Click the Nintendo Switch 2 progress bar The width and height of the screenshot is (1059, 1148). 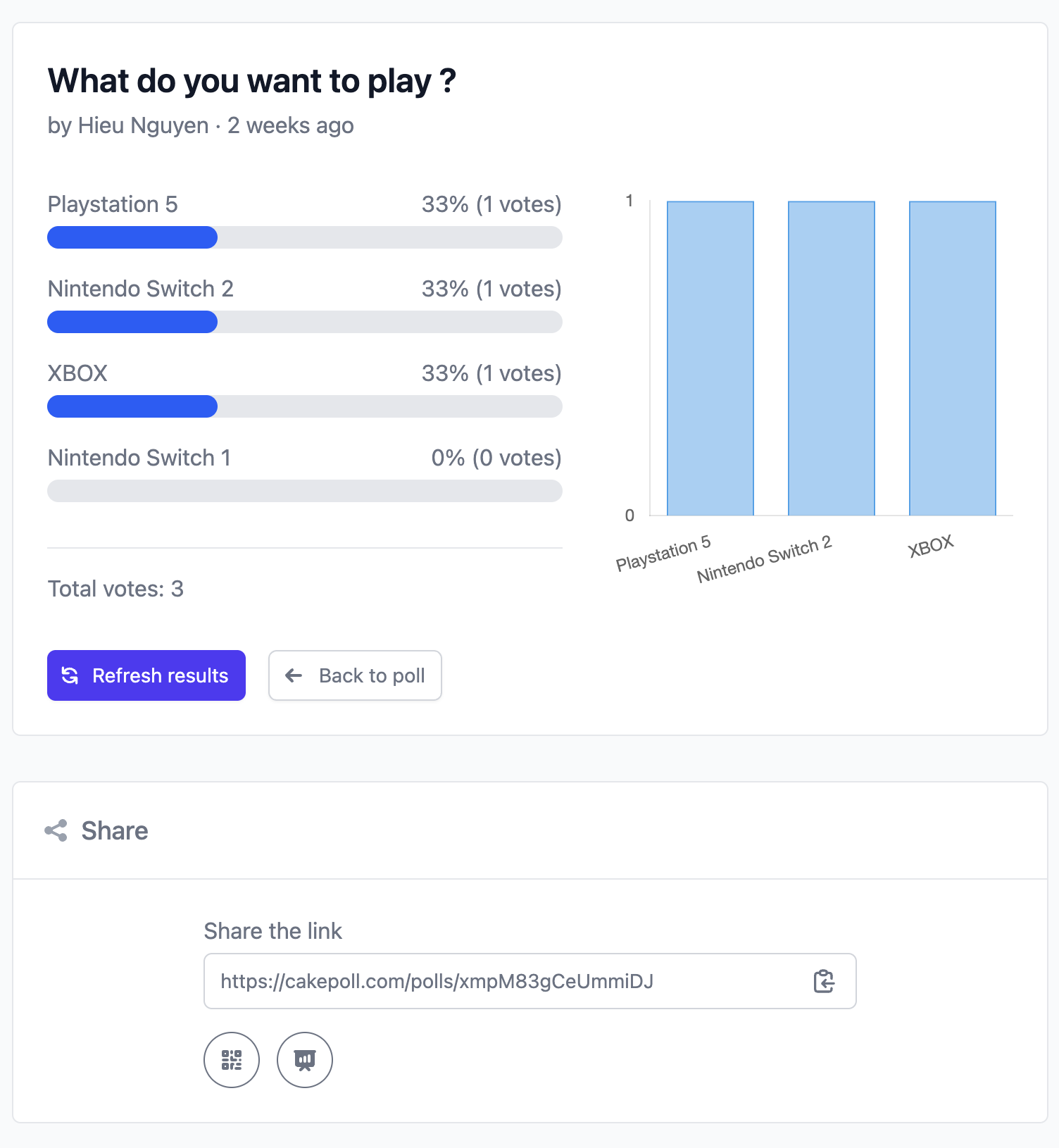132,322
